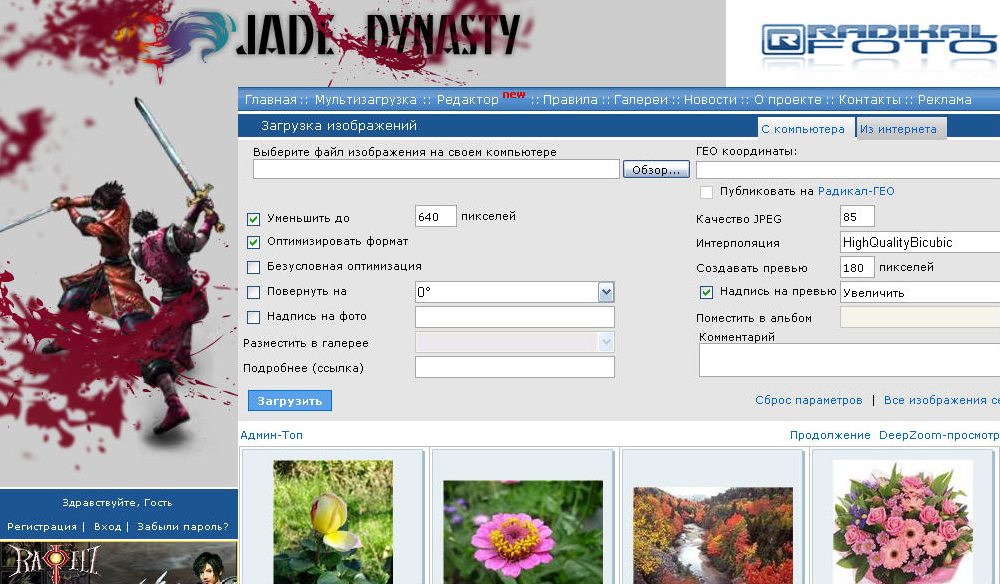Screen dimensions: 1000x584
Task: Focus the Подробнее (ссылка) text field
Action: [x=515, y=367]
